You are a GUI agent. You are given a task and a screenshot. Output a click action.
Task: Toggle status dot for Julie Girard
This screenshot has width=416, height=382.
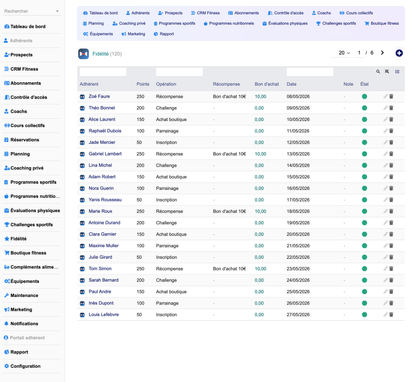click(x=364, y=257)
